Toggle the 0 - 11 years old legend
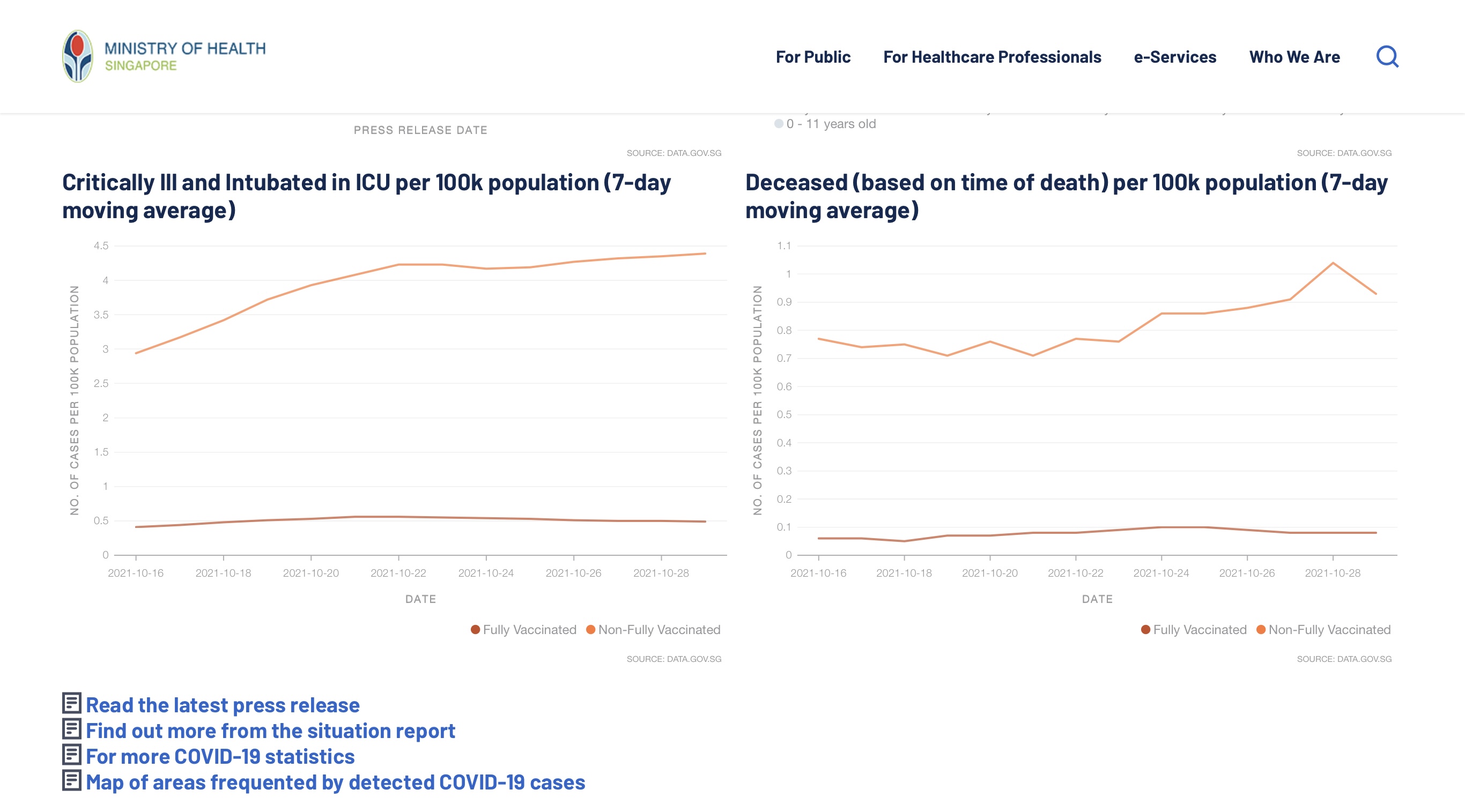This screenshot has width=1465, height=812. (825, 123)
